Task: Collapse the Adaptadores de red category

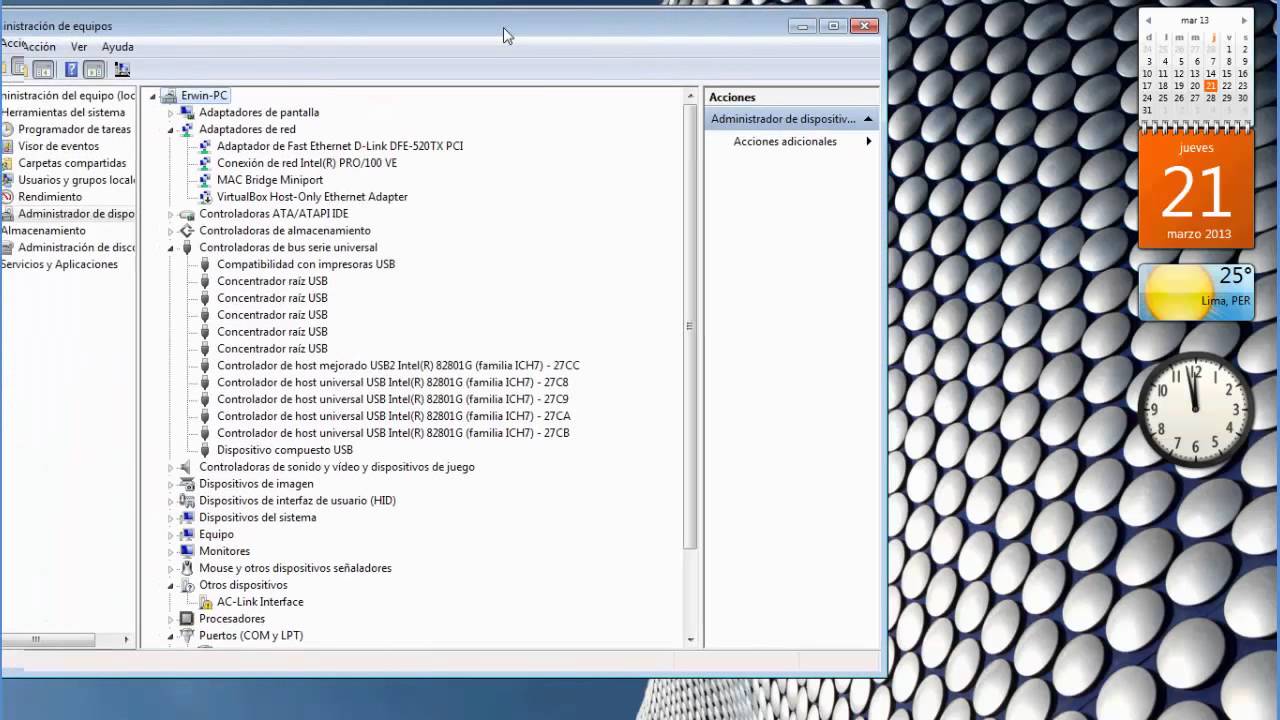Action: 171,130
